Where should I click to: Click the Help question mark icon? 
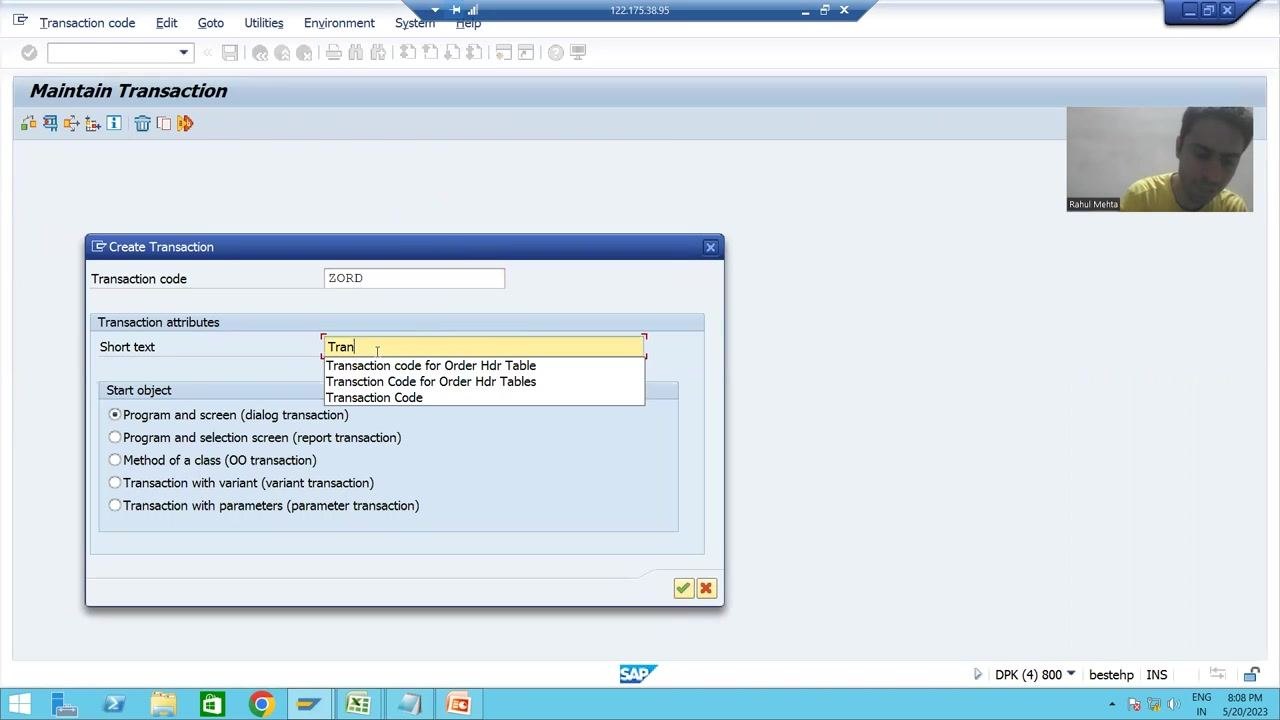tap(555, 52)
